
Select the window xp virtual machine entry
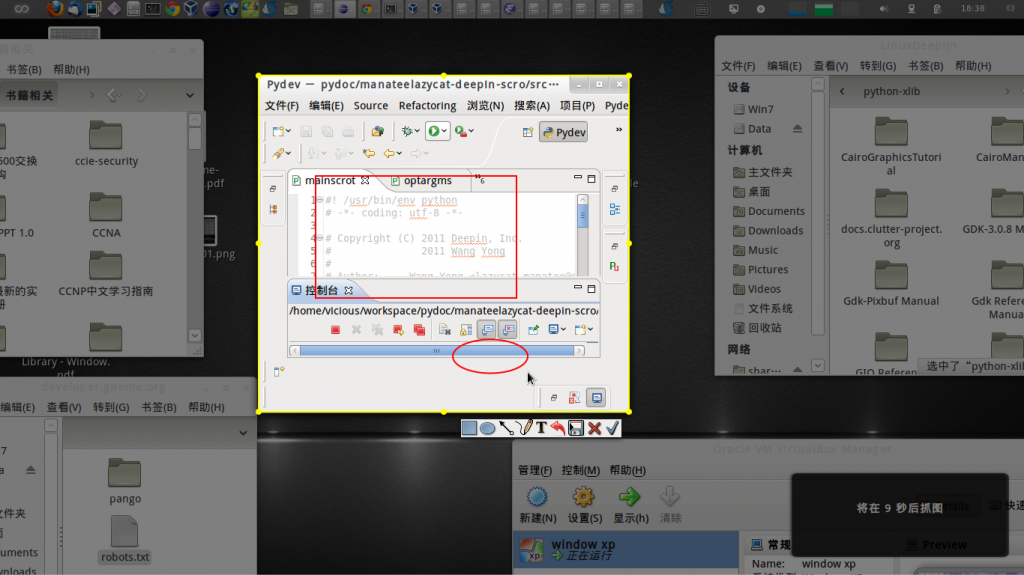[626, 550]
